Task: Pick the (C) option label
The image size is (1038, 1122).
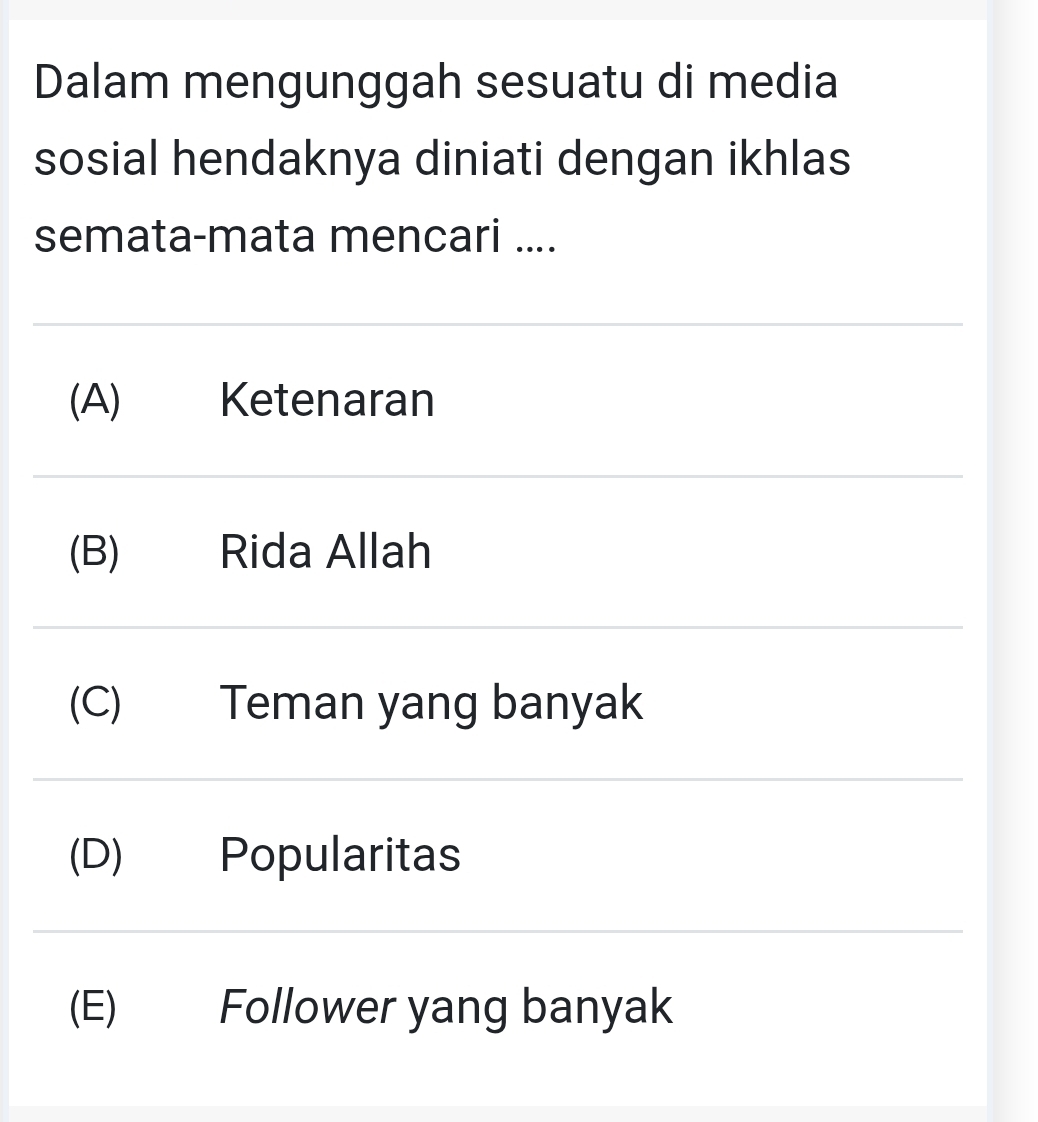Action: (96, 704)
